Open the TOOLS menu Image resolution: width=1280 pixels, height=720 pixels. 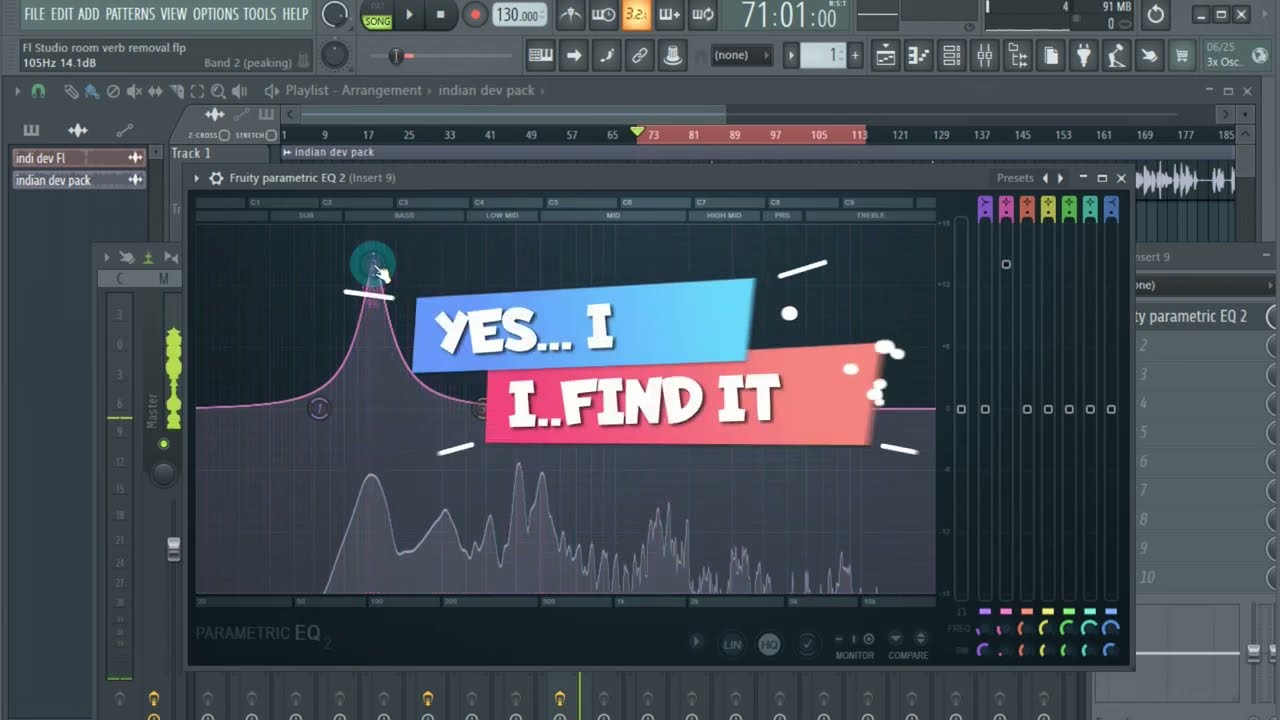click(x=260, y=14)
